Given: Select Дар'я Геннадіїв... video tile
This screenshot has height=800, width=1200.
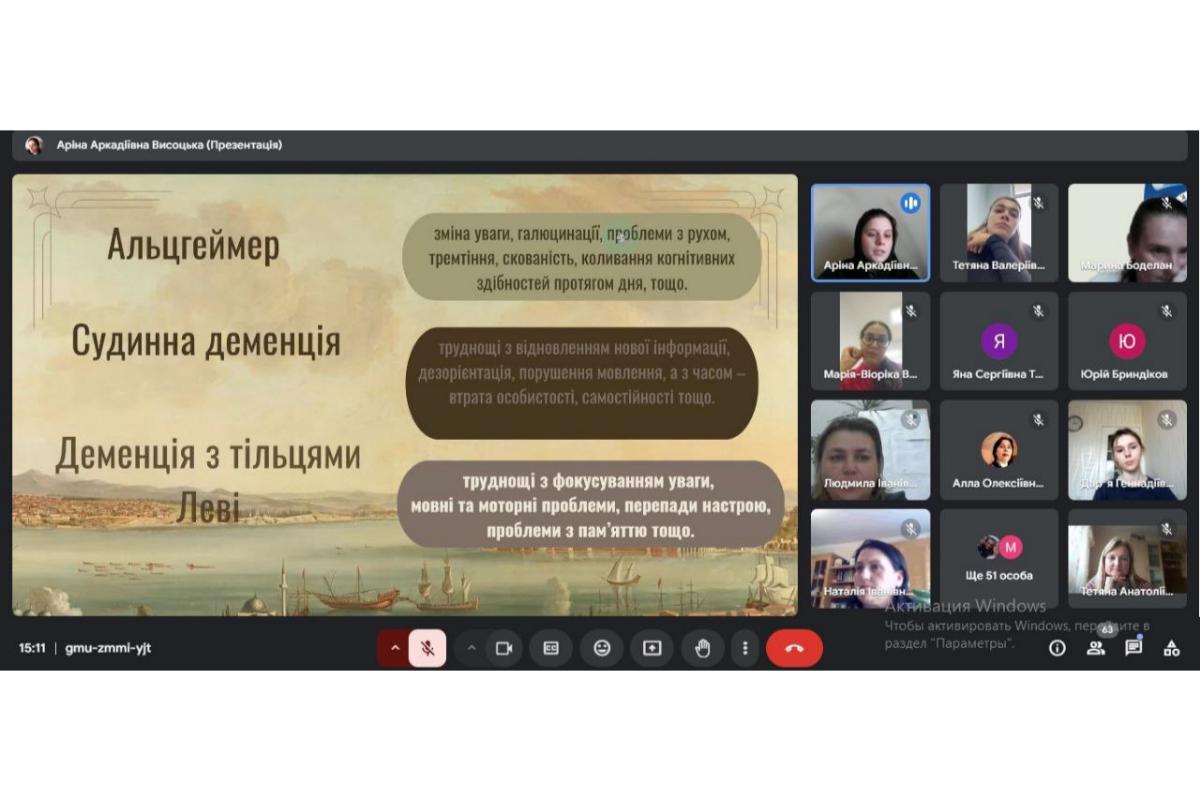Looking at the screenshot, I should click(1127, 450).
